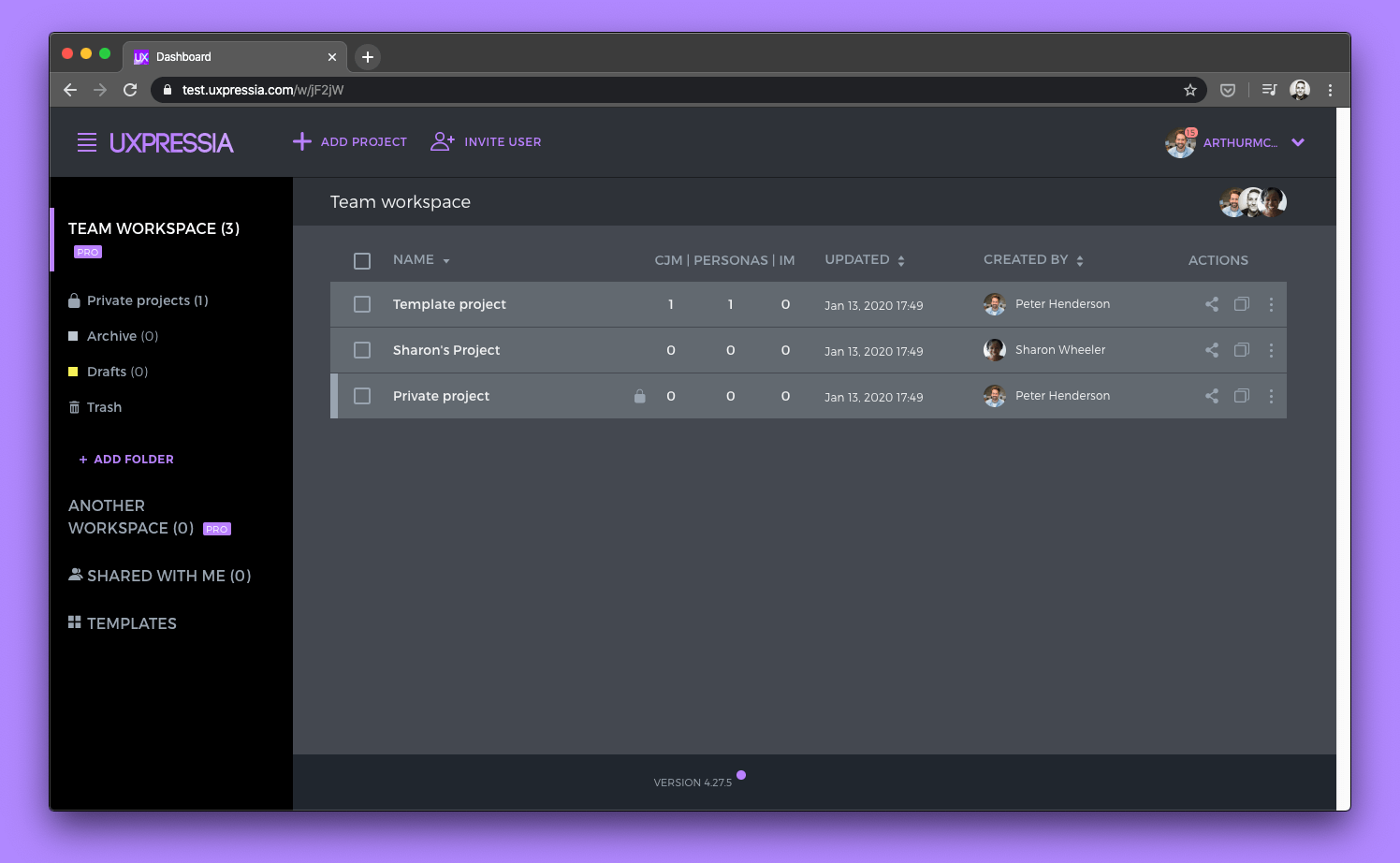Click ADD FOLDER link in sidebar
The height and width of the screenshot is (863, 1400).
click(x=126, y=460)
